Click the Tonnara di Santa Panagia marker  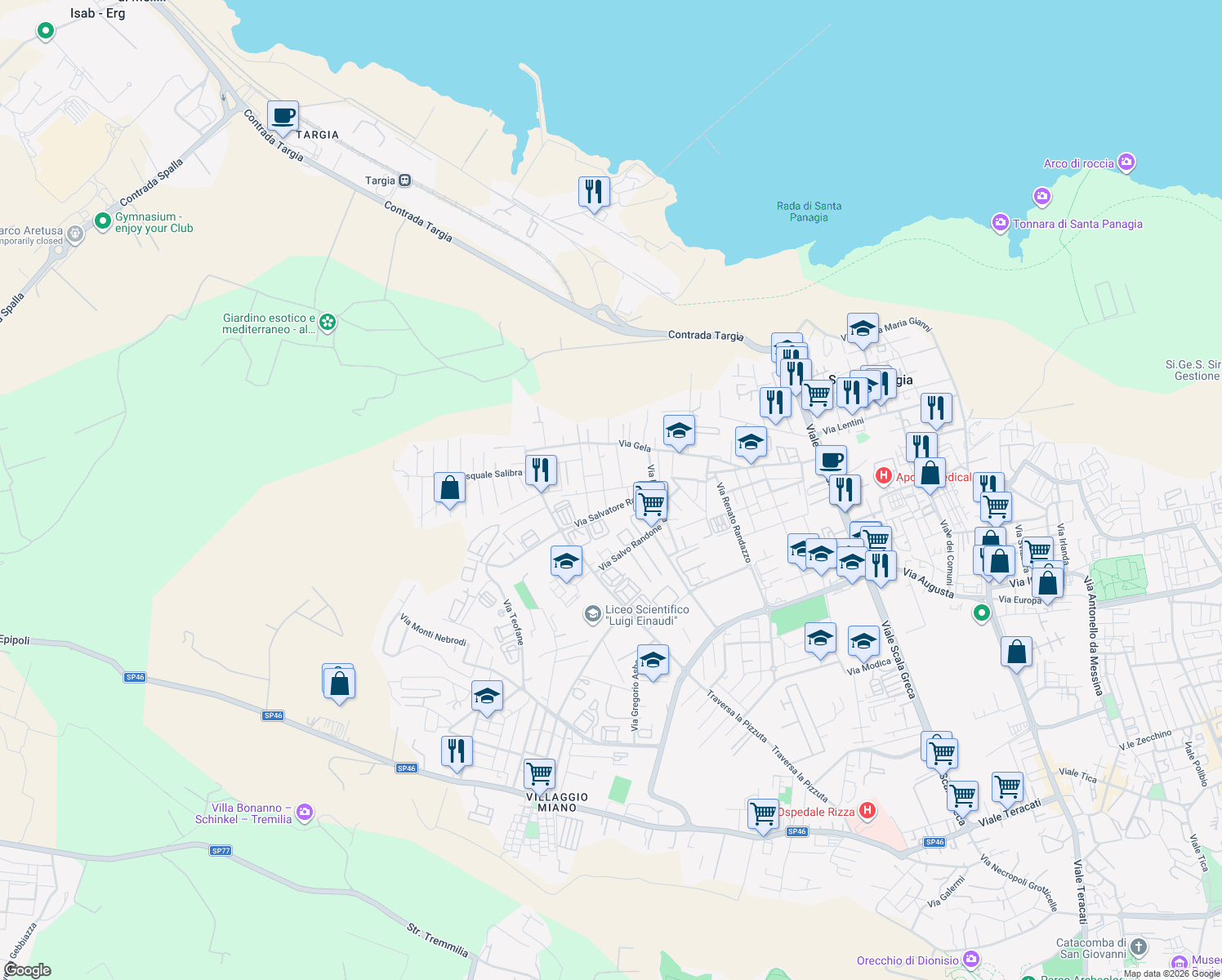(x=1000, y=223)
